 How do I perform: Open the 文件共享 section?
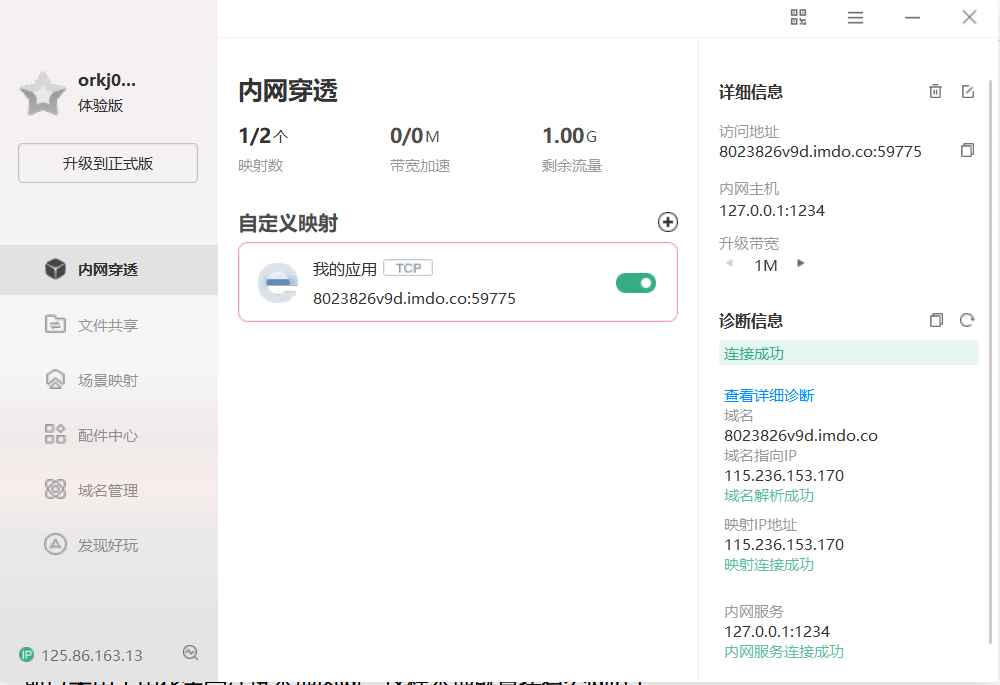[108, 325]
